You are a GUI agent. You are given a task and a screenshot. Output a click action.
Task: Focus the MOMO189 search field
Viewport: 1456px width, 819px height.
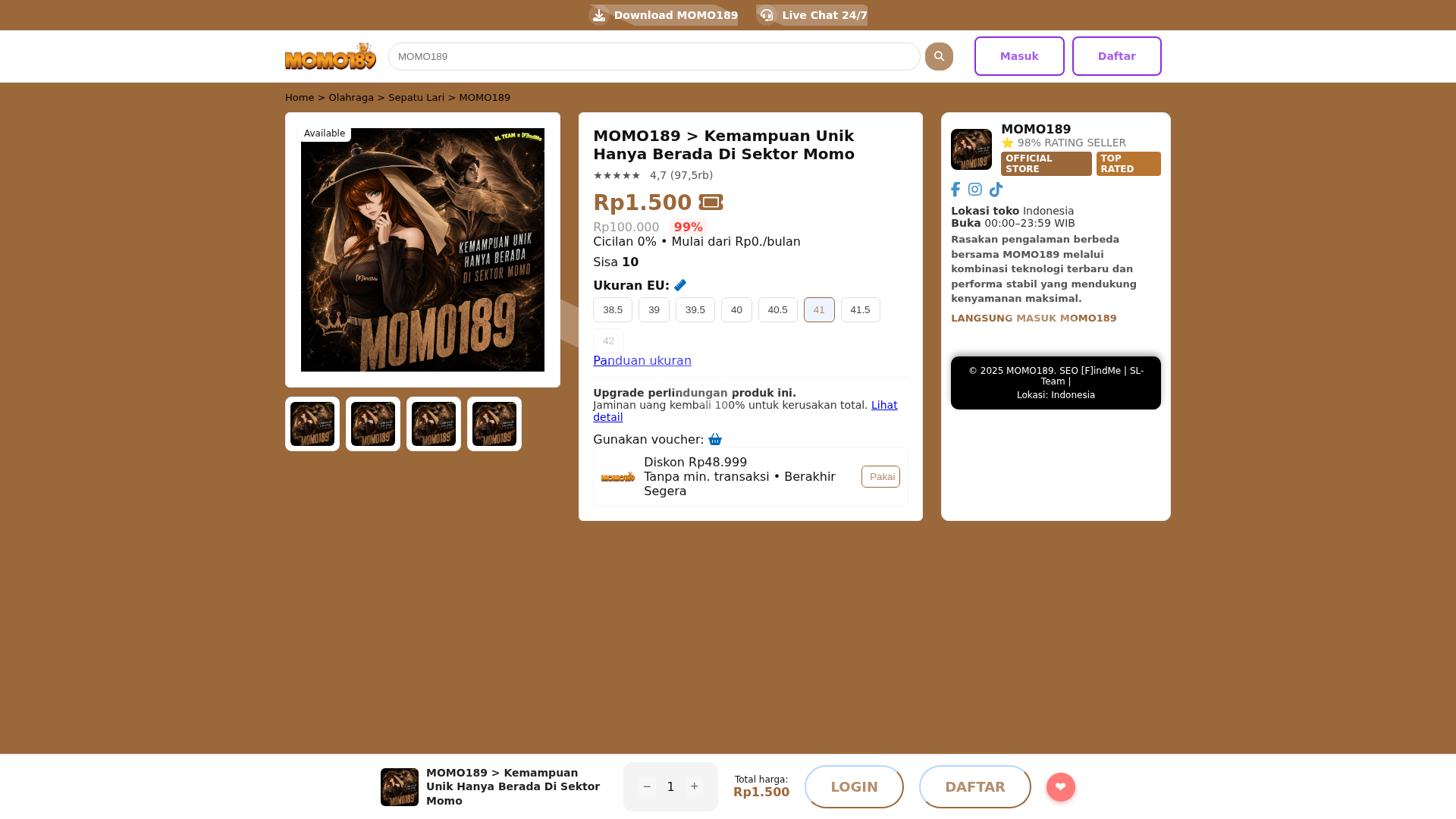[654, 56]
